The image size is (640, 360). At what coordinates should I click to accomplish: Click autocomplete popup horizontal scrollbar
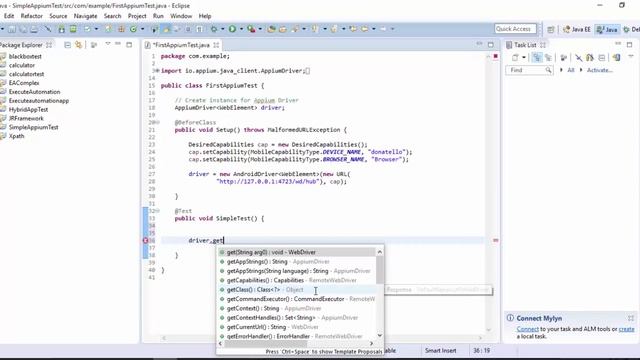pos(296,343)
